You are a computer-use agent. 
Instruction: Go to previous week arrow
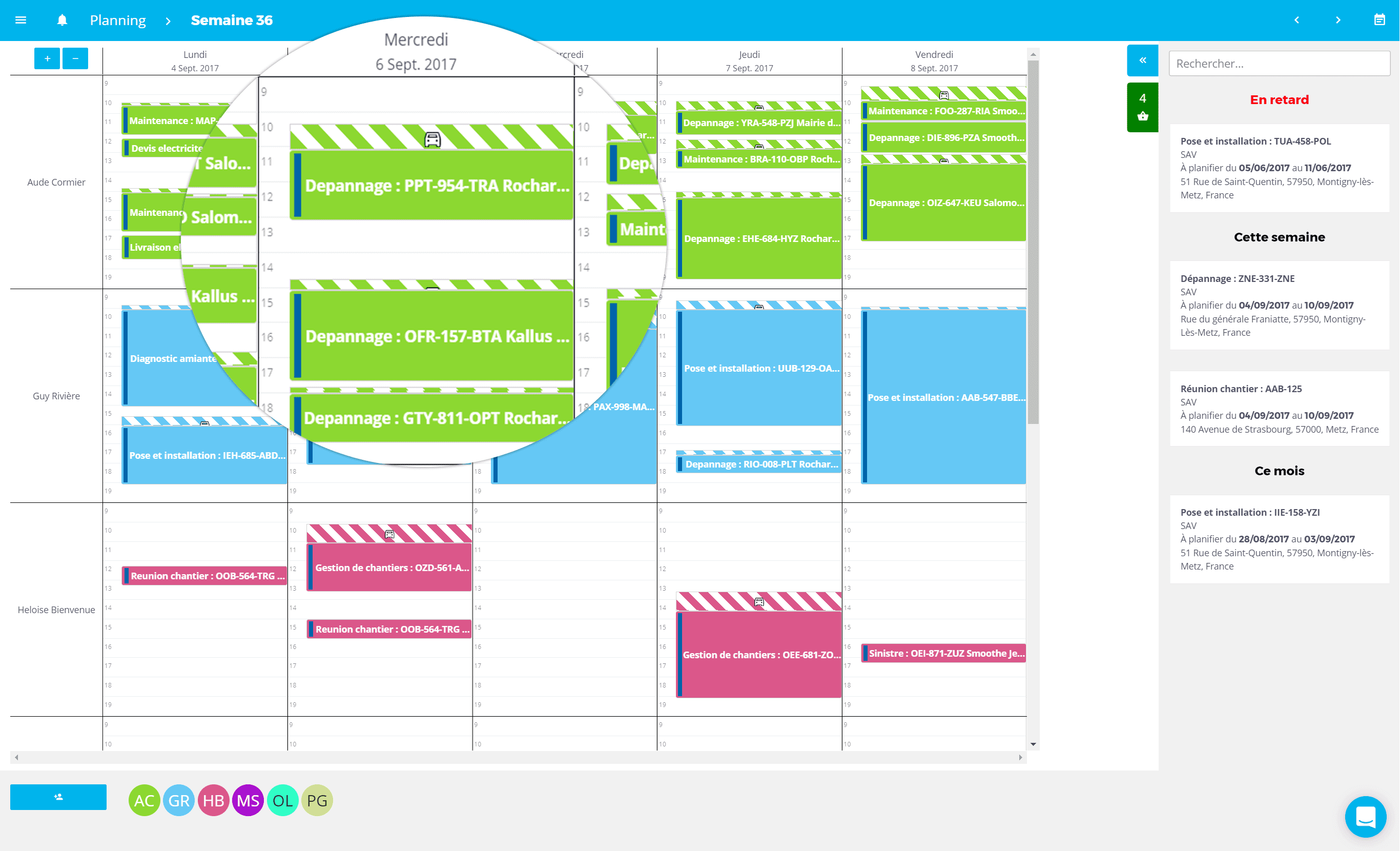pyautogui.click(x=1296, y=20)
